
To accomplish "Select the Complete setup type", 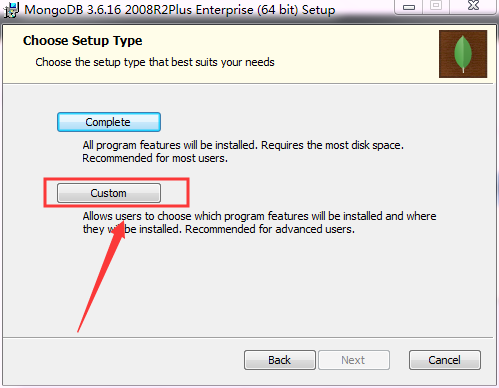I will click(109, 122).
